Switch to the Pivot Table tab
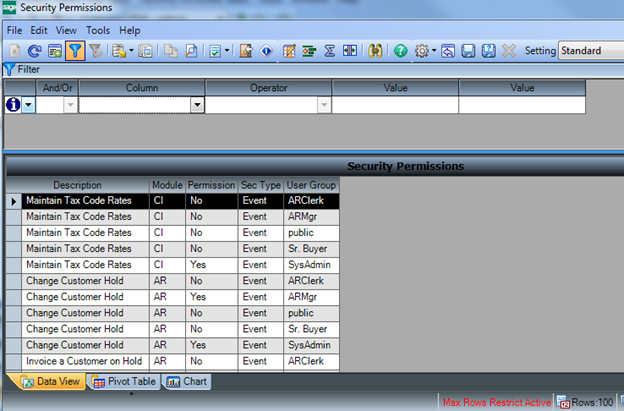Viewport: 624px width, 411px height. [x=124, y=381]
